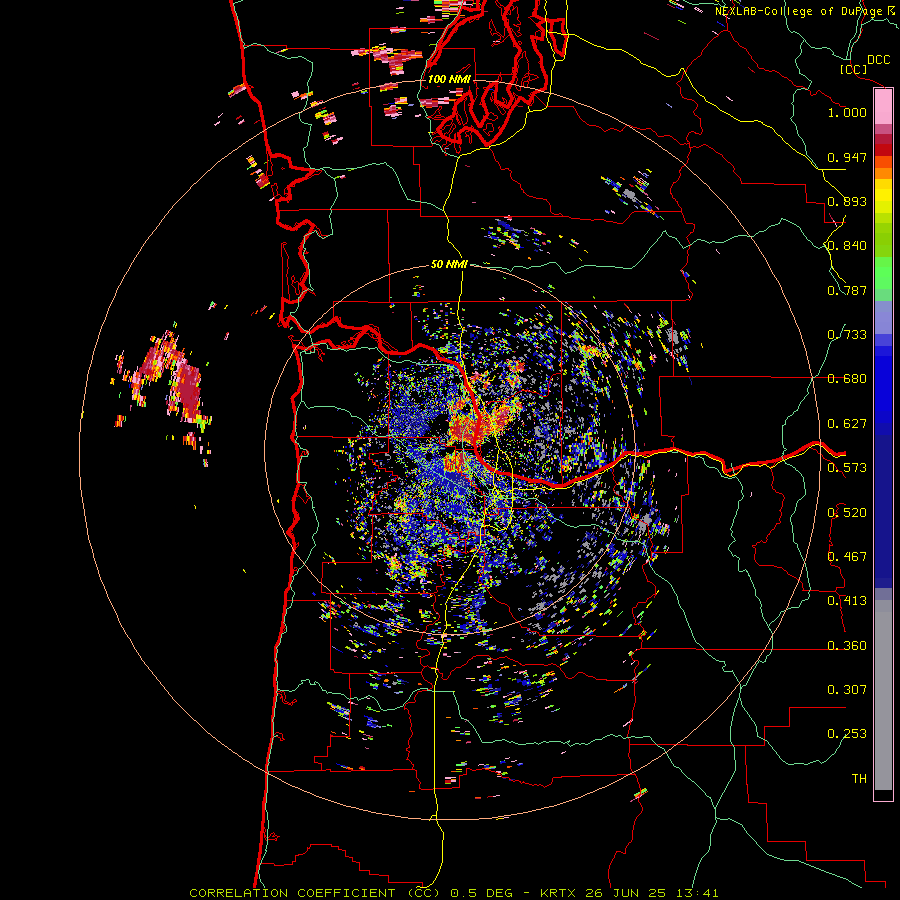Click the KRTX radar site identifier
Viewport: 900px width, 900px height.
[x=560, y=893]
